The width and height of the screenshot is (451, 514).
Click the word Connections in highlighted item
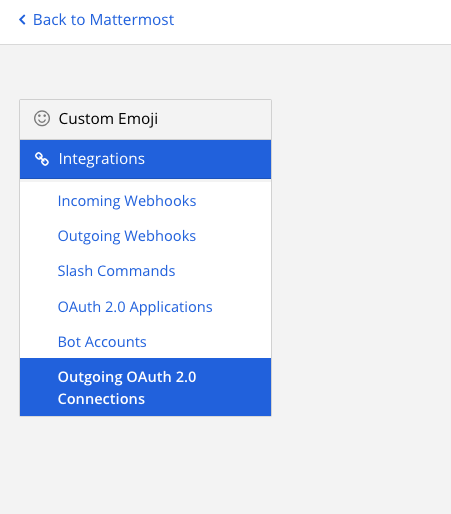tap(101, 399)
